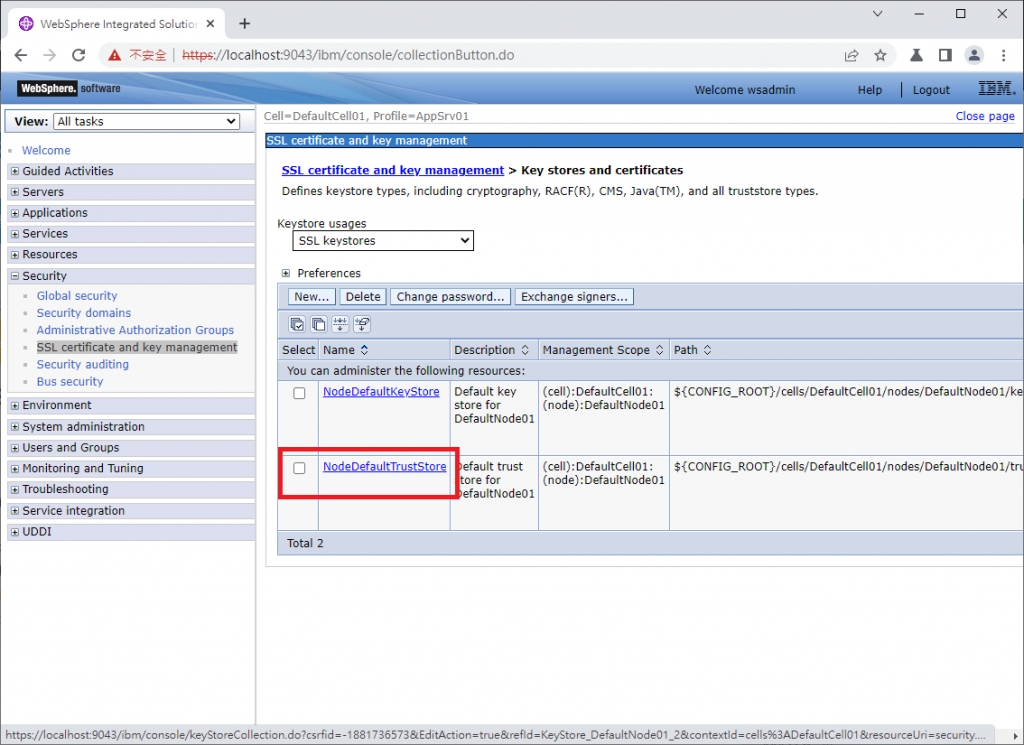The height and width of the screenshot is (745, 1024).
Task: Check the NodeDefaultTrustStore checkbox
Action: (x=299, y=468)
